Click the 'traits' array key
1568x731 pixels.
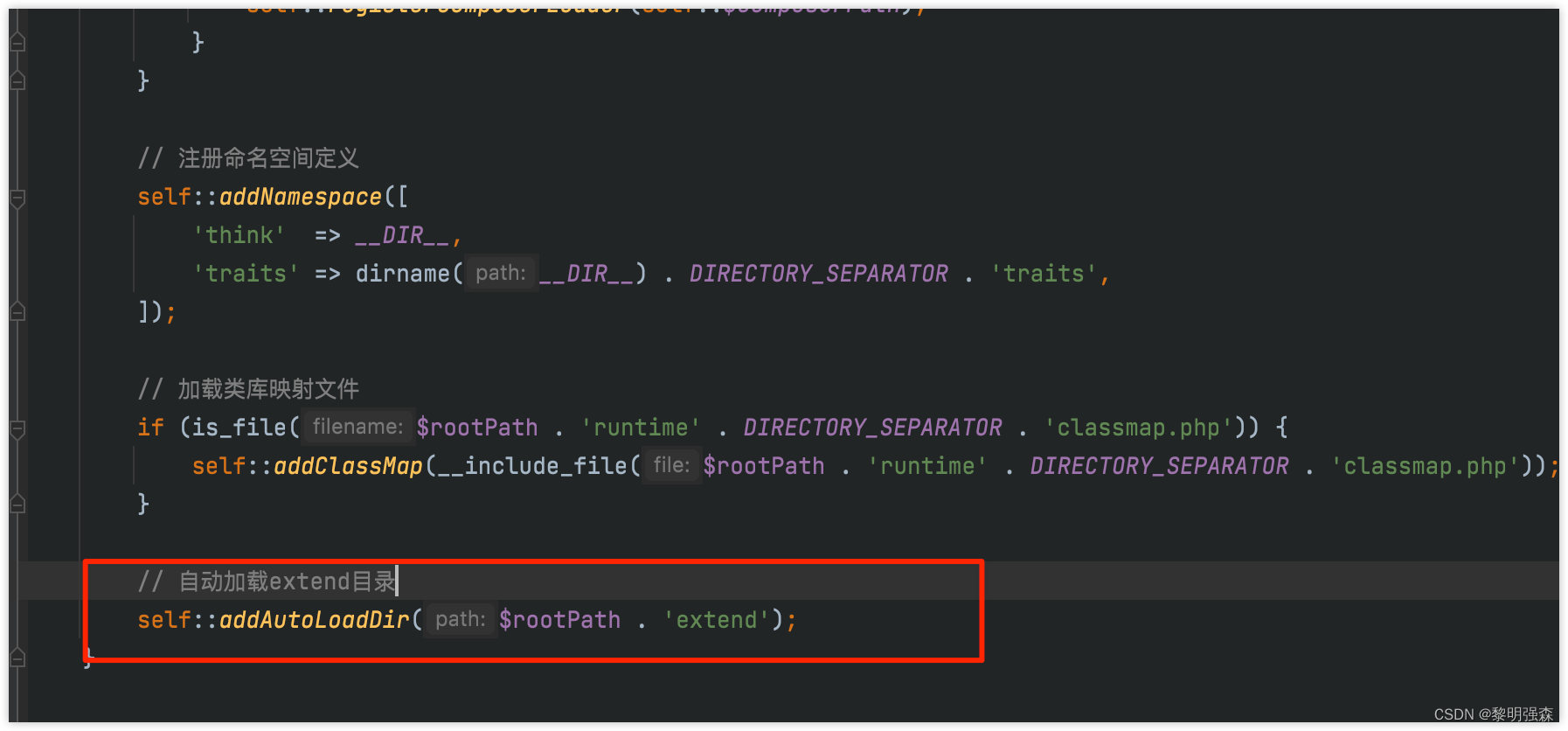tap(246, 274)
